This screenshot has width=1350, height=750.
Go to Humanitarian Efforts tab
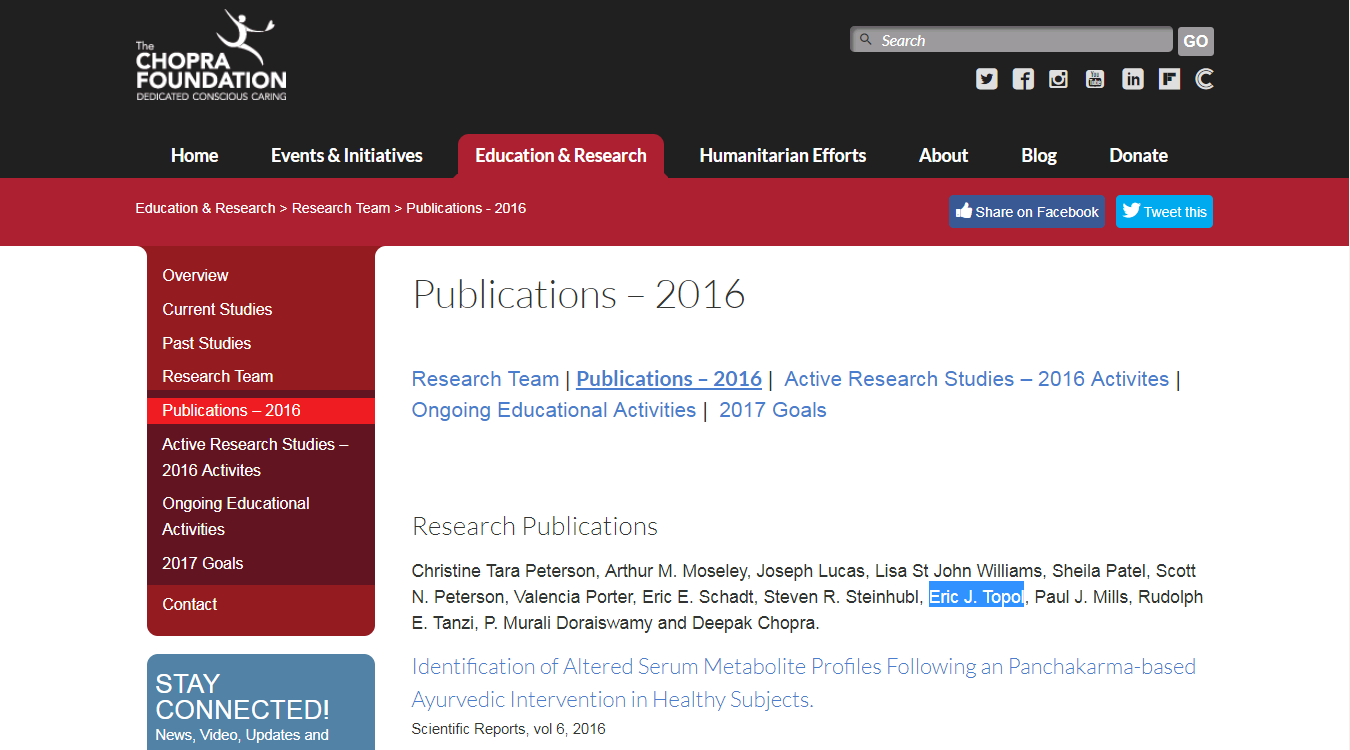tap(782, 156)
